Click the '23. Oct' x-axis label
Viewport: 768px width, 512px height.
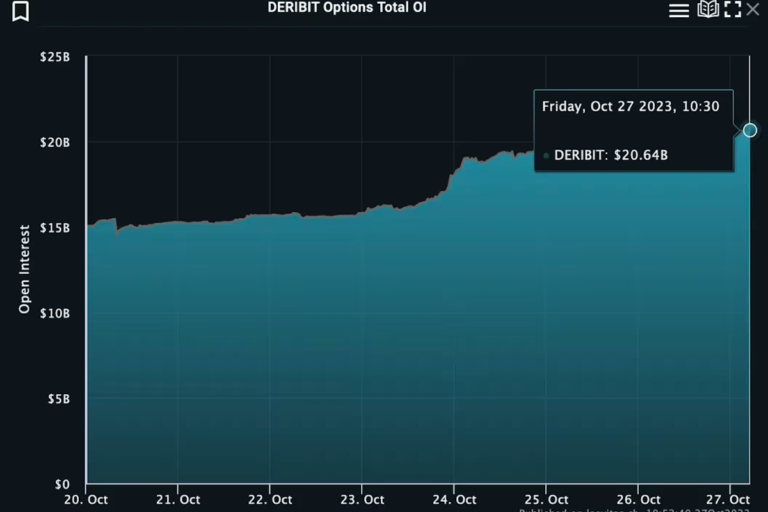point(362,500)
